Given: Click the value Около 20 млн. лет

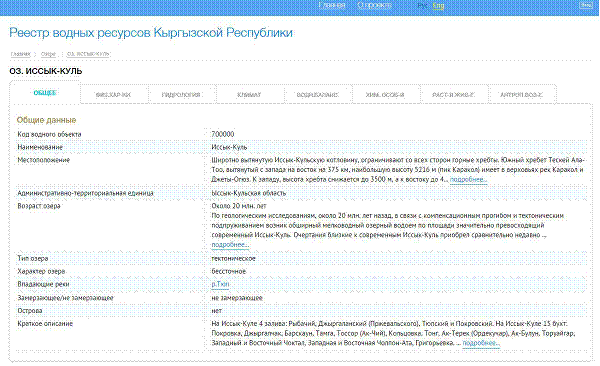Looking at the screenshot, I should (x=239, y=206).
